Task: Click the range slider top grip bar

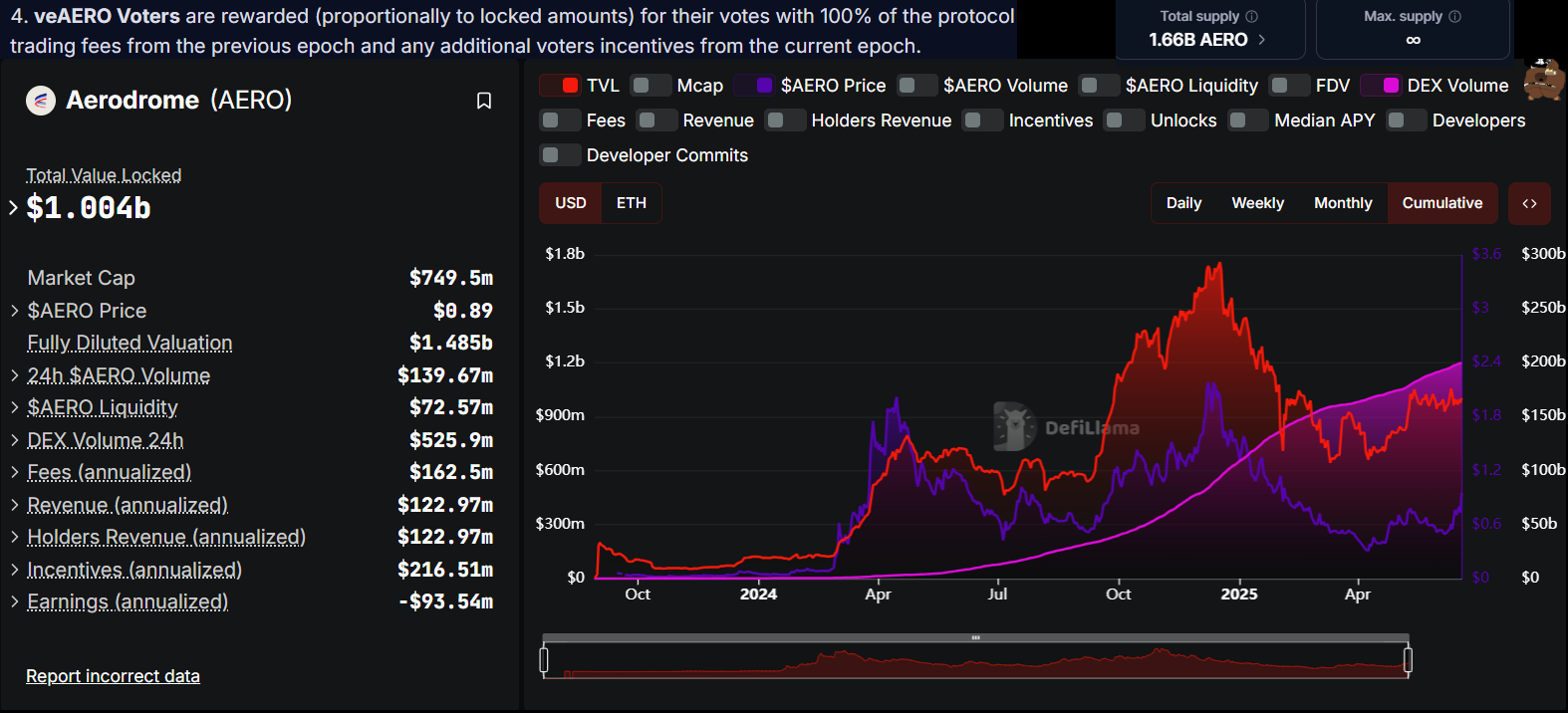Action: coord(975,637)
